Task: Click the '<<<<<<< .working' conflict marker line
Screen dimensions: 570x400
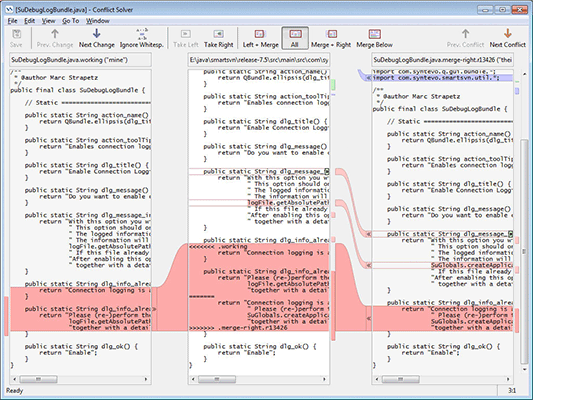Action: click(218, 247)
